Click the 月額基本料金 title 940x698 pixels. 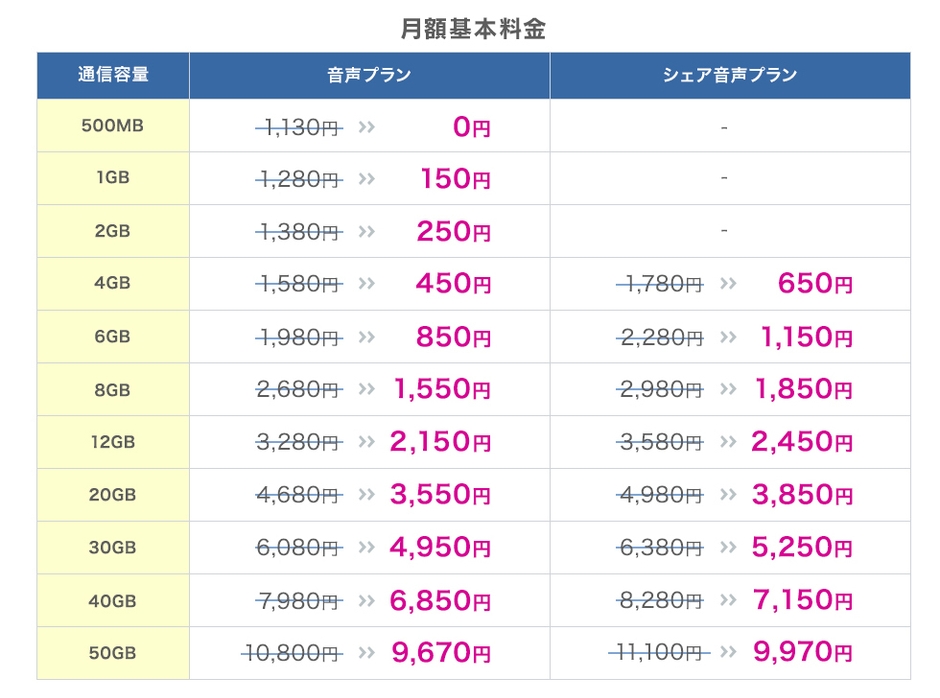[473, 29]
